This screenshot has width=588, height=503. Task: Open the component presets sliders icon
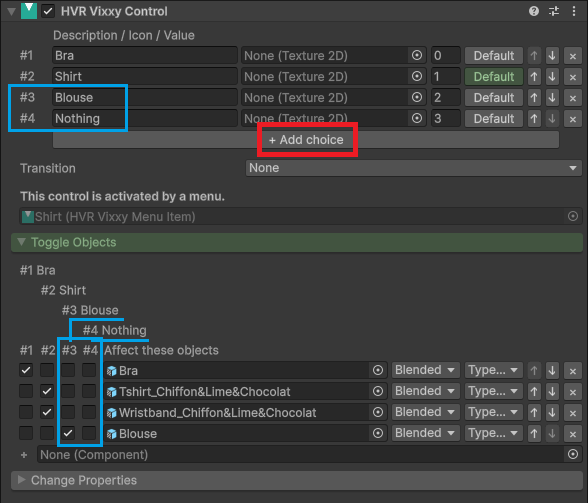click(x=554, y=11)
